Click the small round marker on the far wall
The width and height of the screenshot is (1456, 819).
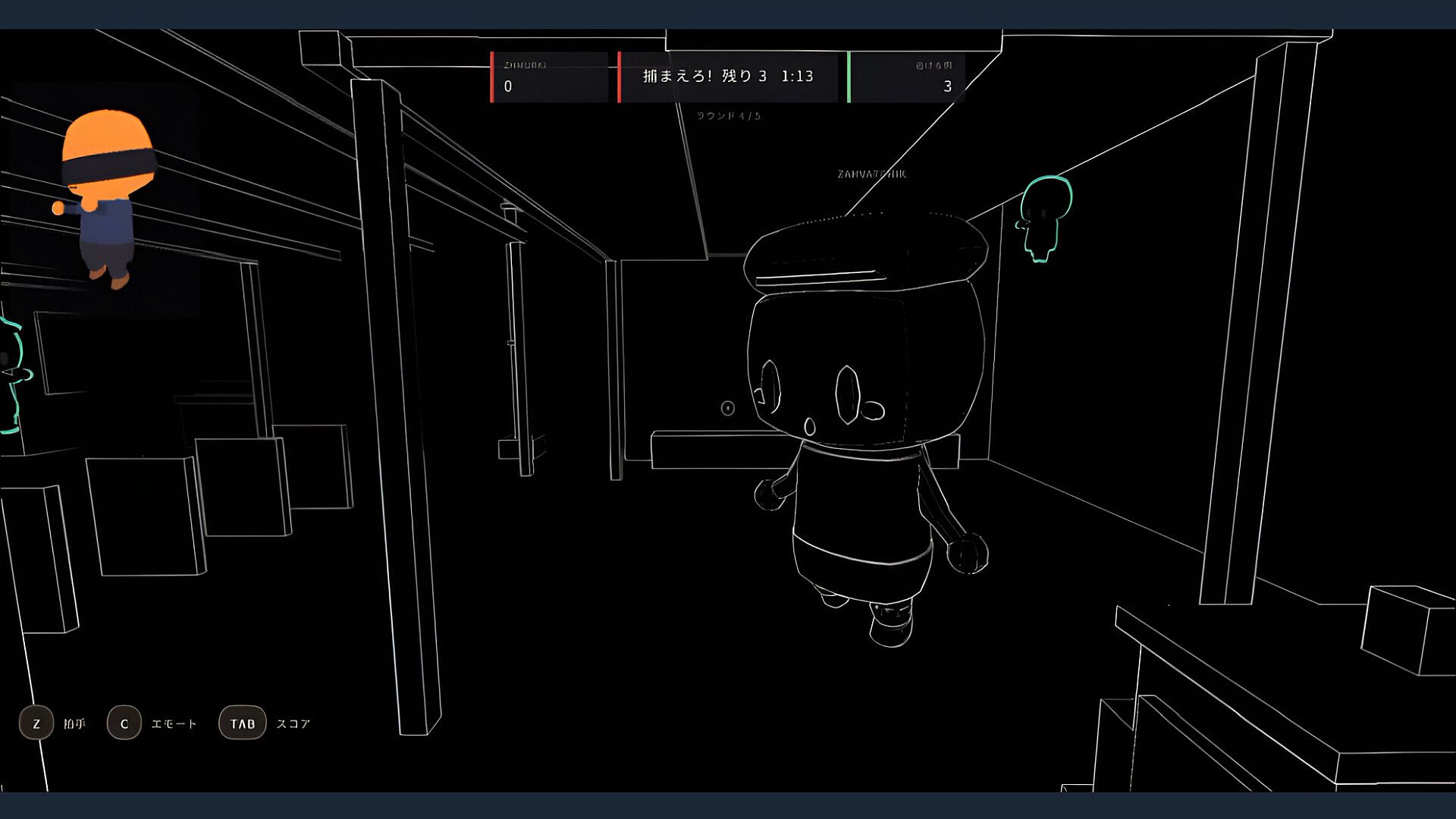[727, 409]
